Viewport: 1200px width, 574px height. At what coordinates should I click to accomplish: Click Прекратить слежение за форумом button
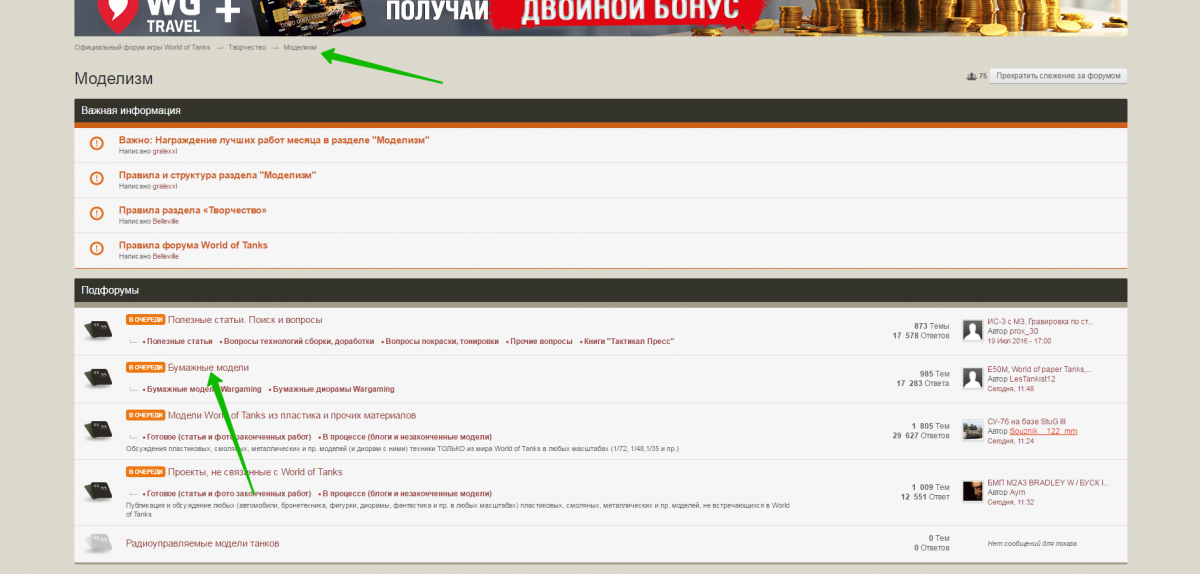tap(1058, 76)
